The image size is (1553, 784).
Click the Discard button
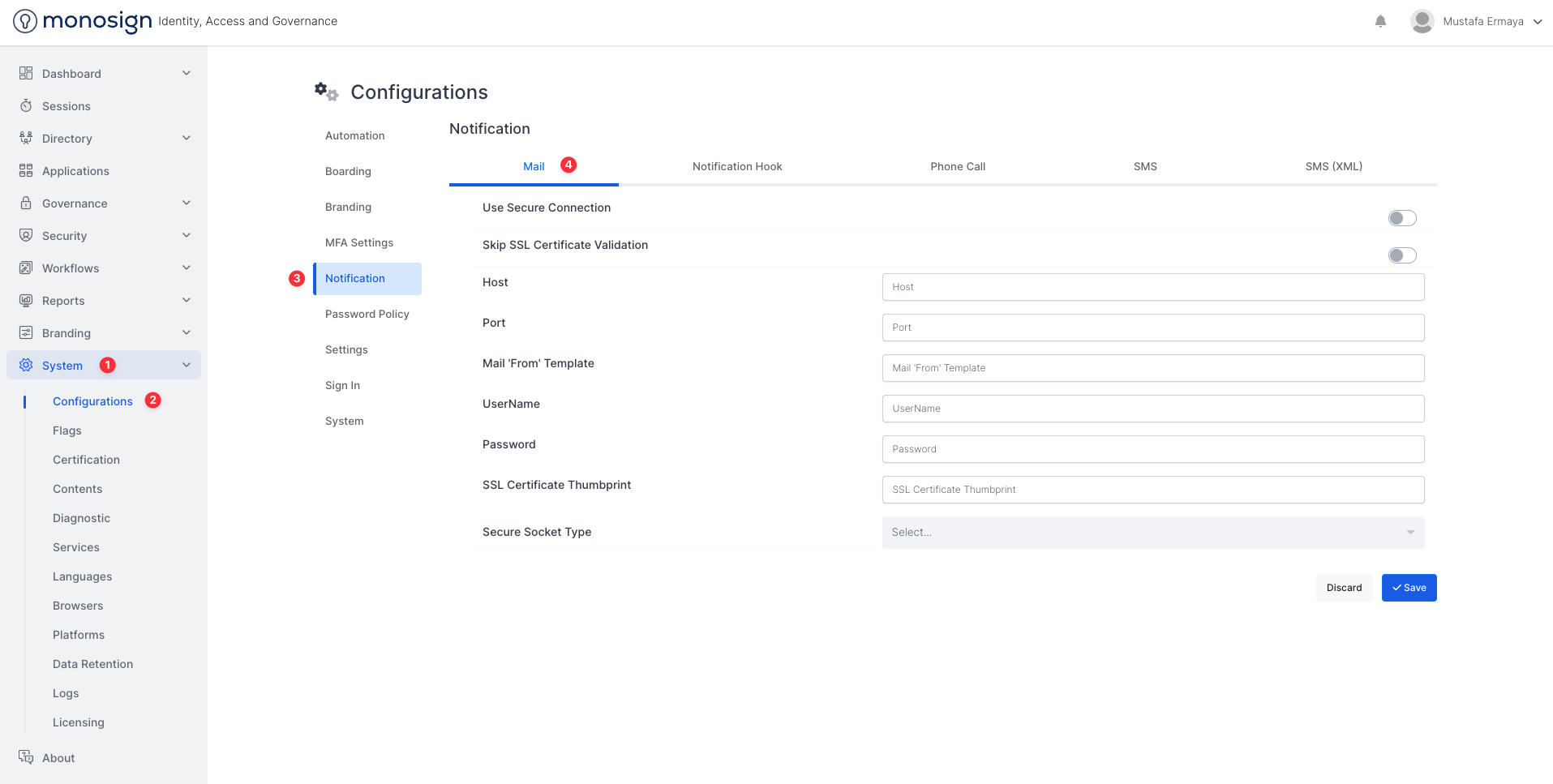(x=1344, y=588)
